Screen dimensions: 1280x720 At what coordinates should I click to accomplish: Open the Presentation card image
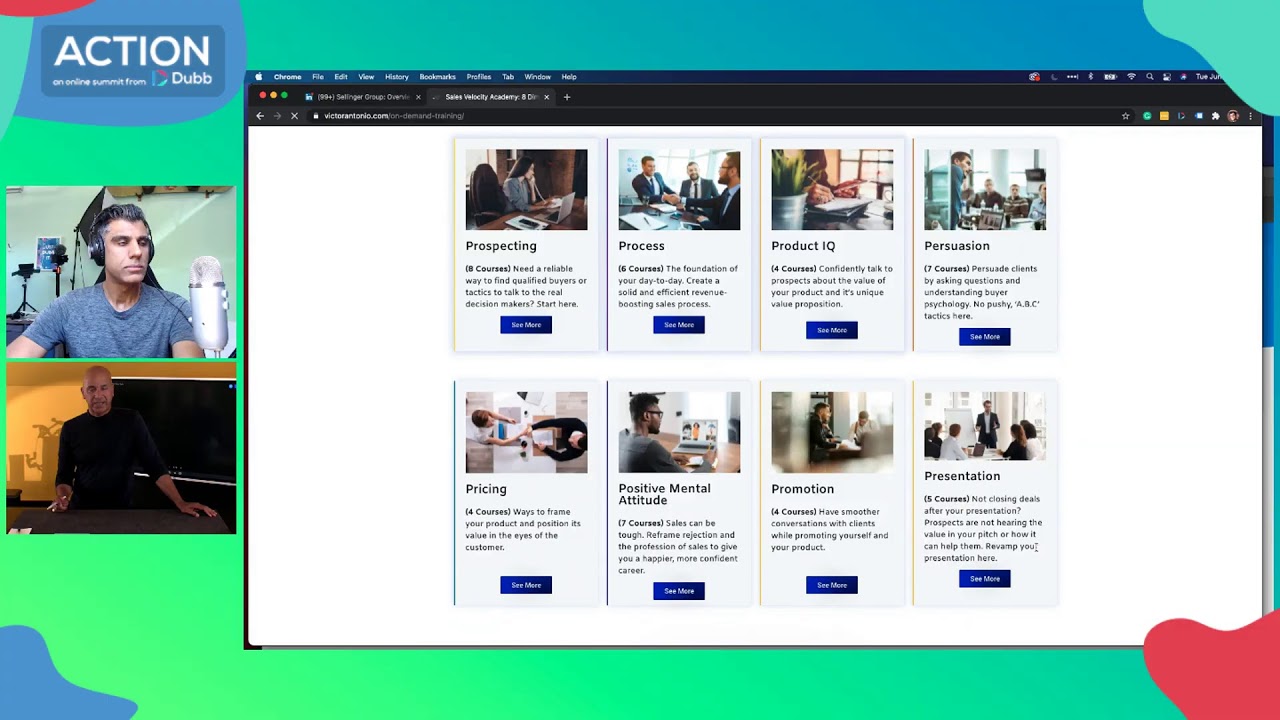click(x=985, y=426)
